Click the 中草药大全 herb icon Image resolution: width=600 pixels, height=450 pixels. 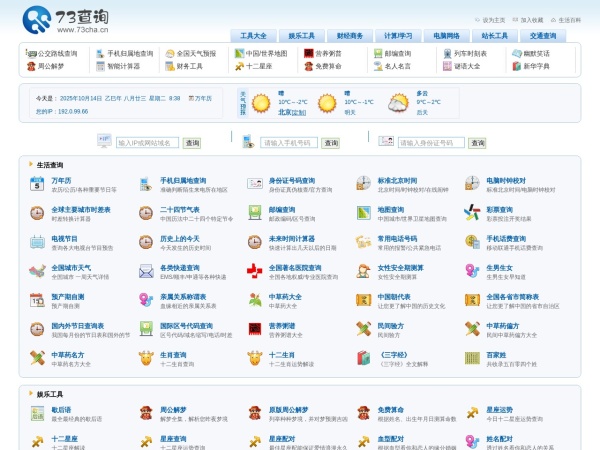pyautogui.click(x=254, y=300)
